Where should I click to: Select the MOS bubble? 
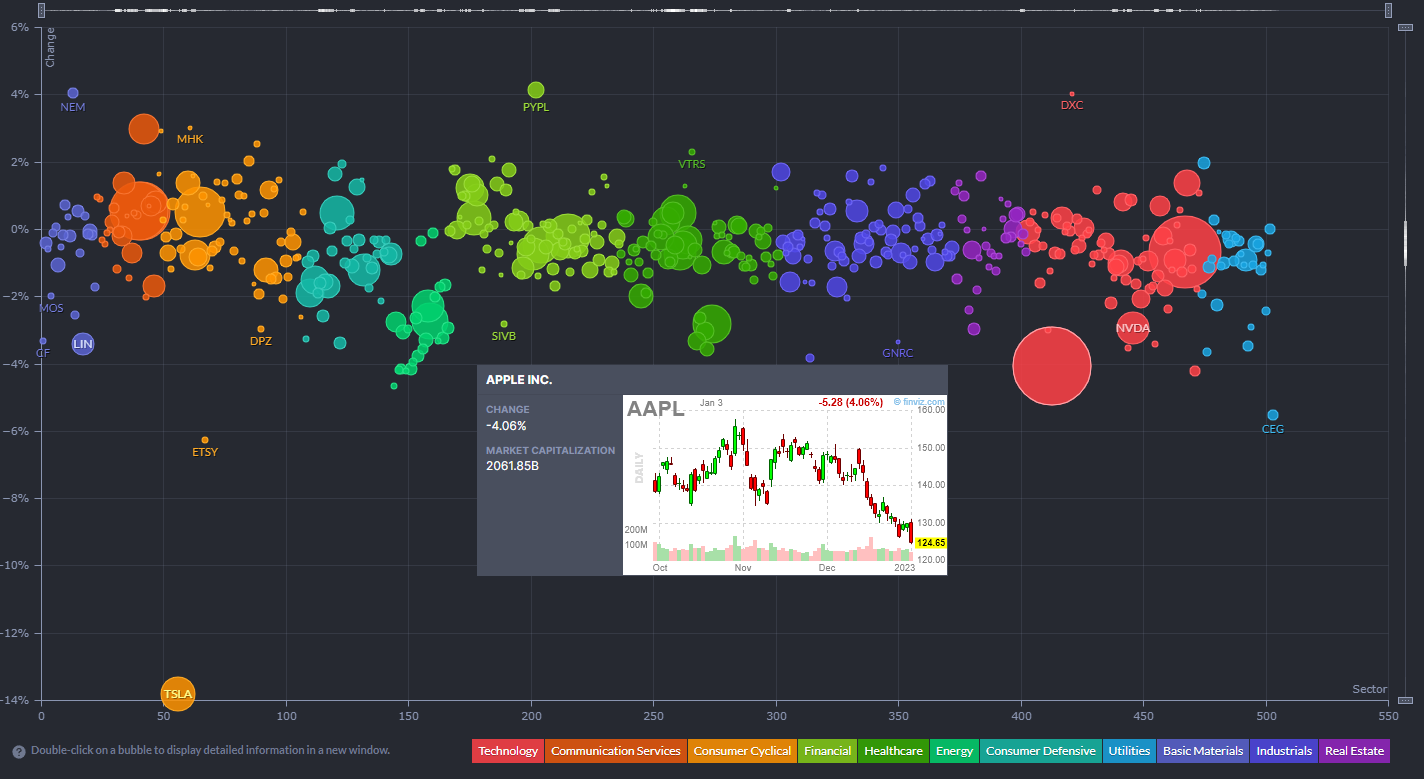pyautogui.click(x=51, y=296)
